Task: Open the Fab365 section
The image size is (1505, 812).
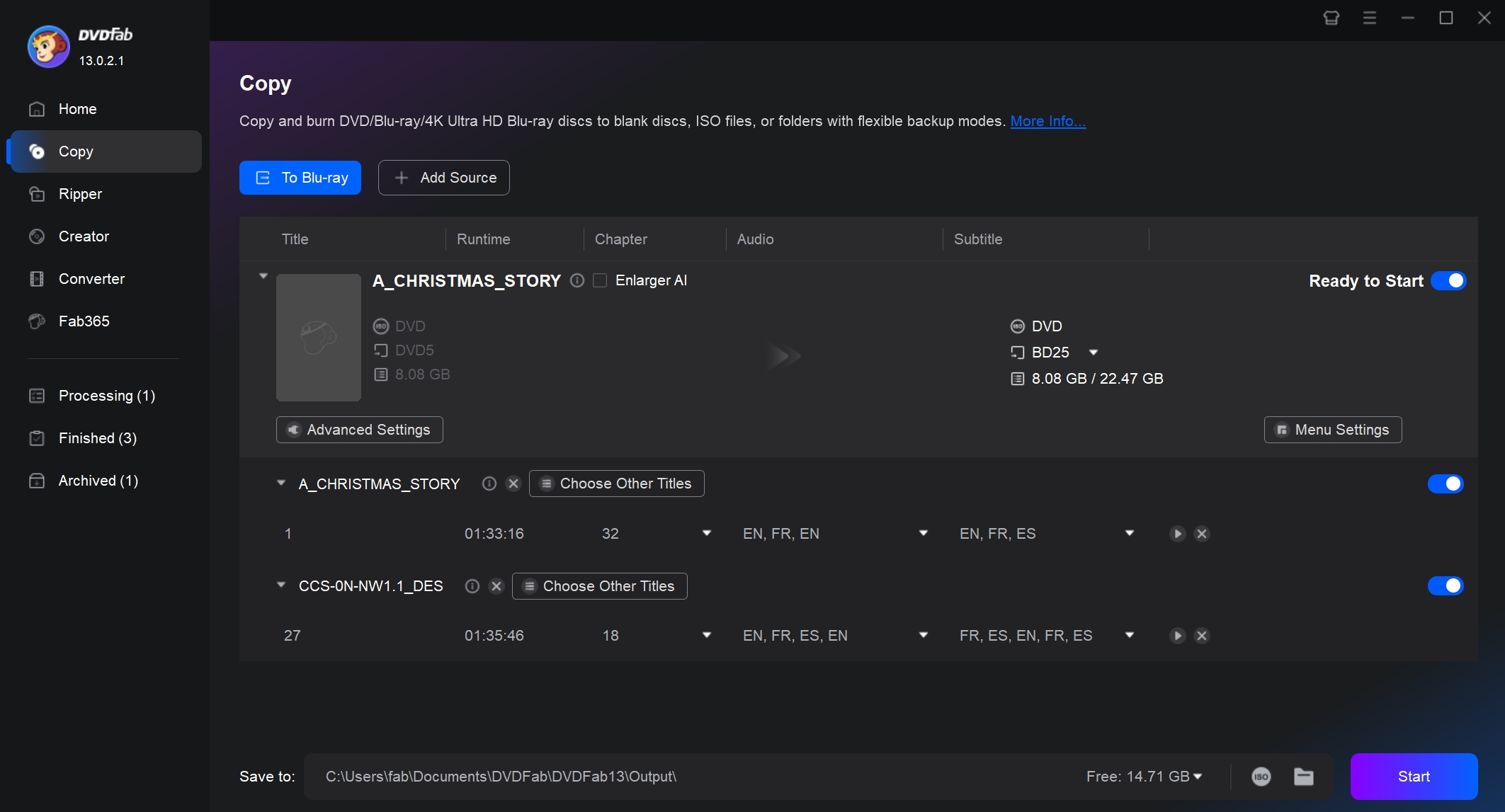Action: click(83, 321)
